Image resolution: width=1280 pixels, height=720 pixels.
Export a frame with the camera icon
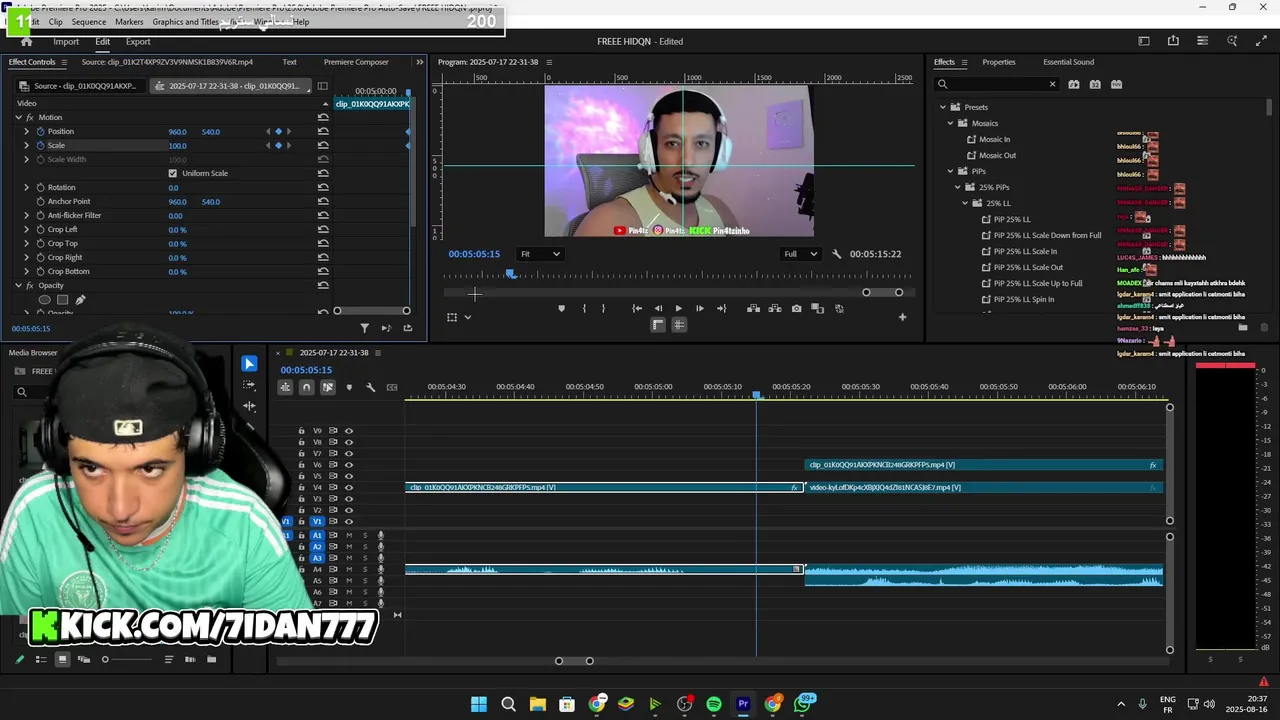pyautogui.click(x=796, y=309)
